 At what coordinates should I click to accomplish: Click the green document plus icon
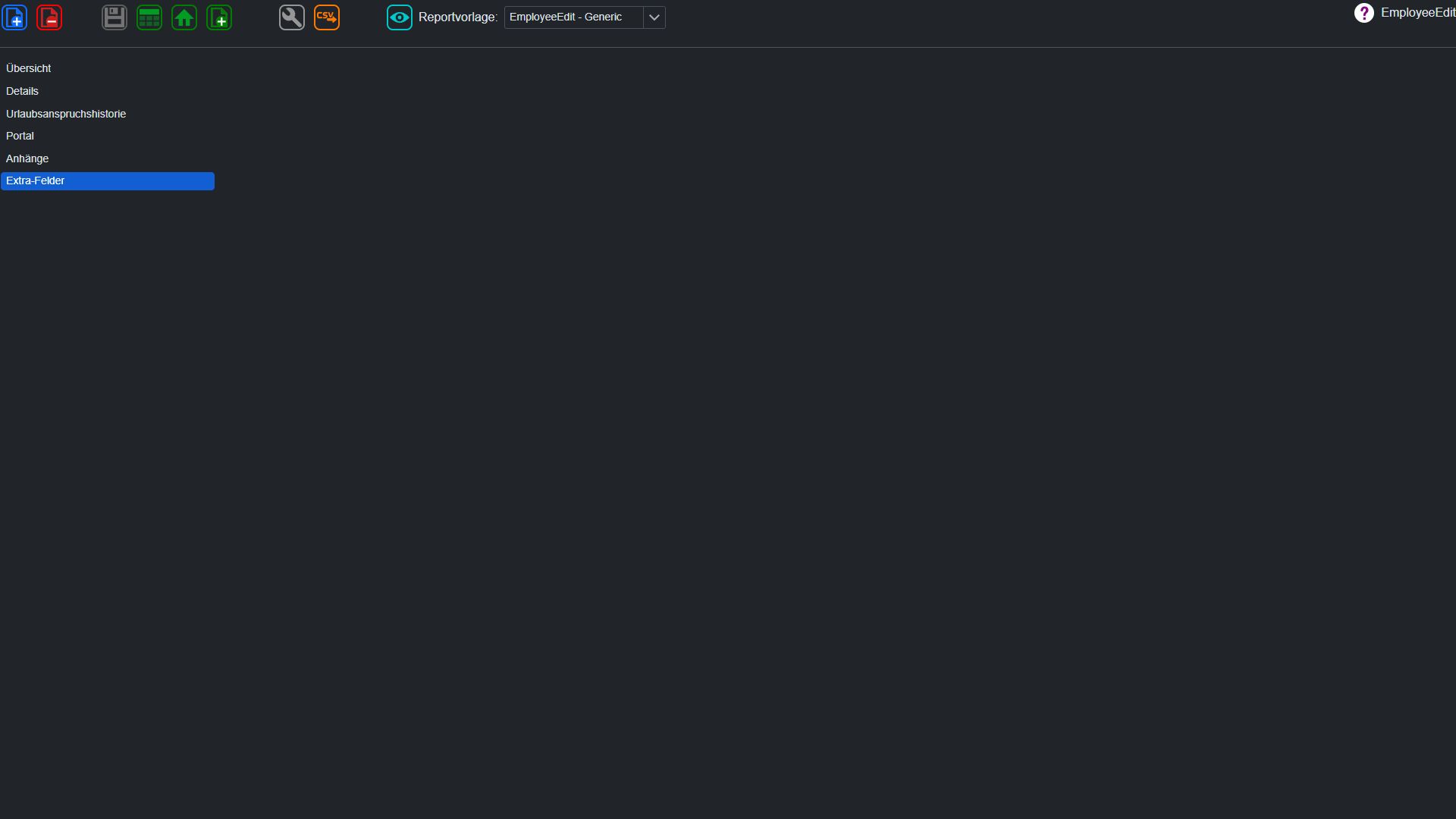219,17
